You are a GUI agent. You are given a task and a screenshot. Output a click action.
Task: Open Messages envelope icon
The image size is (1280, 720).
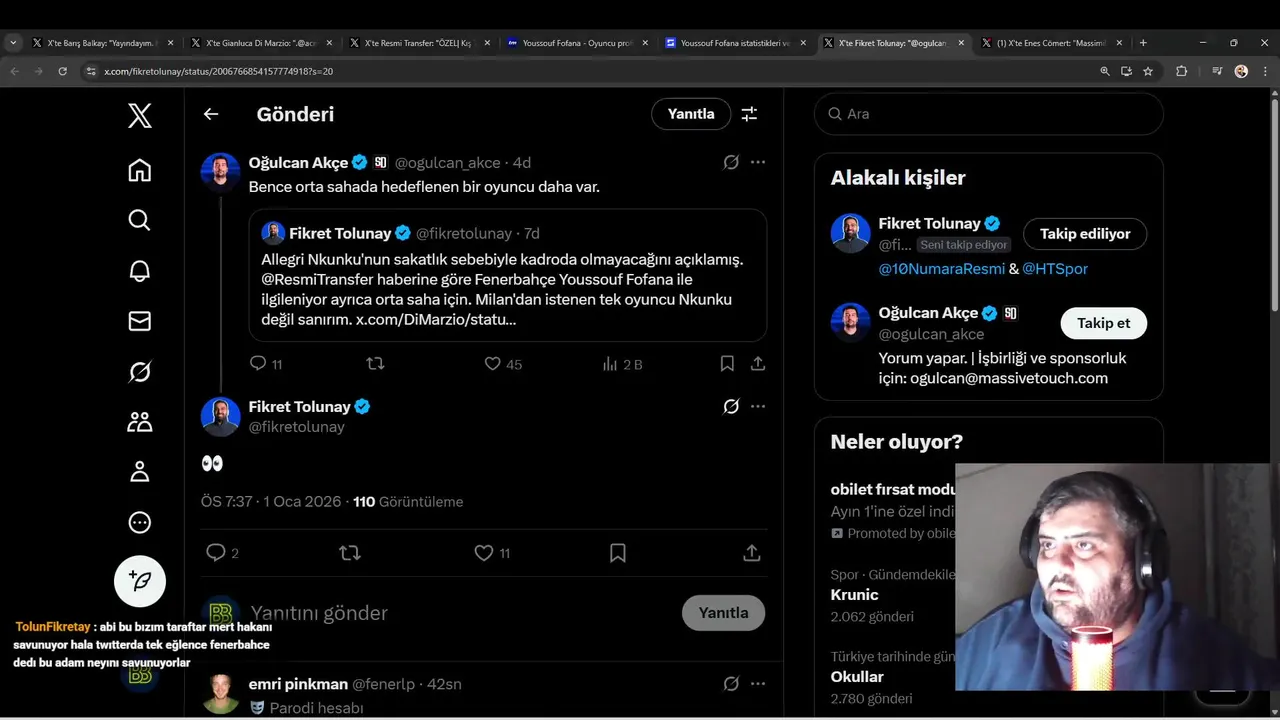click(x=140, y=321)
